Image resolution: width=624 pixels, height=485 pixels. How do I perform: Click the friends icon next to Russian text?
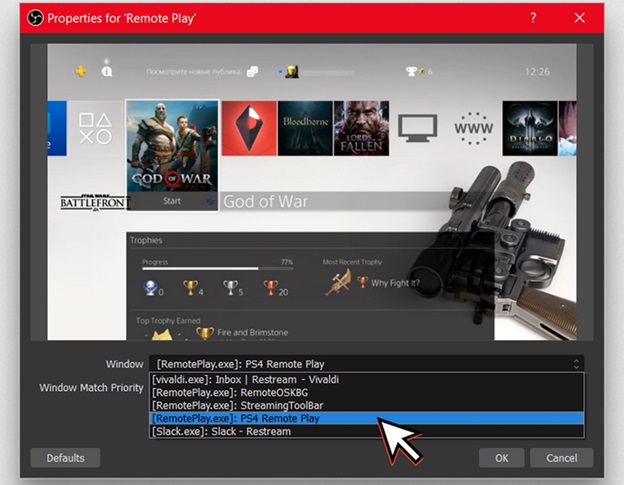pos(252,72)
